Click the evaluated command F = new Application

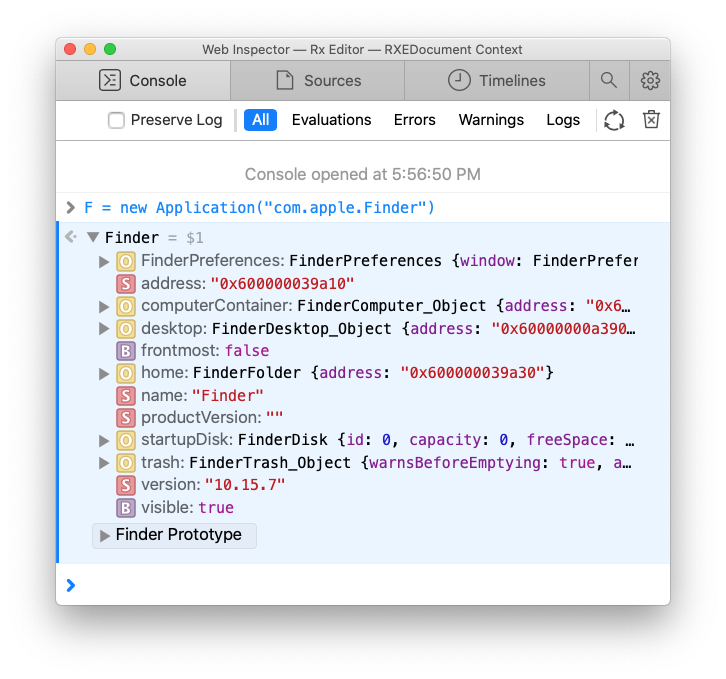259,208
